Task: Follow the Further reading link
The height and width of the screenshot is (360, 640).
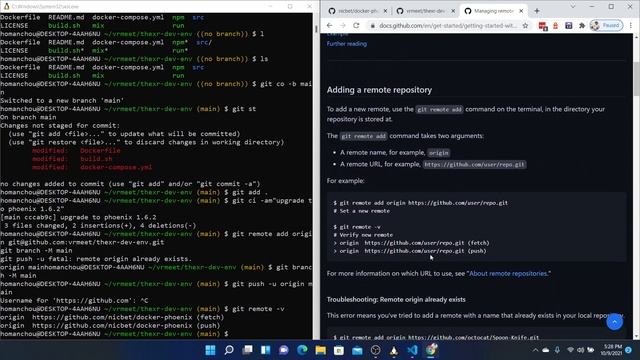Action: [x=347, y=44]
